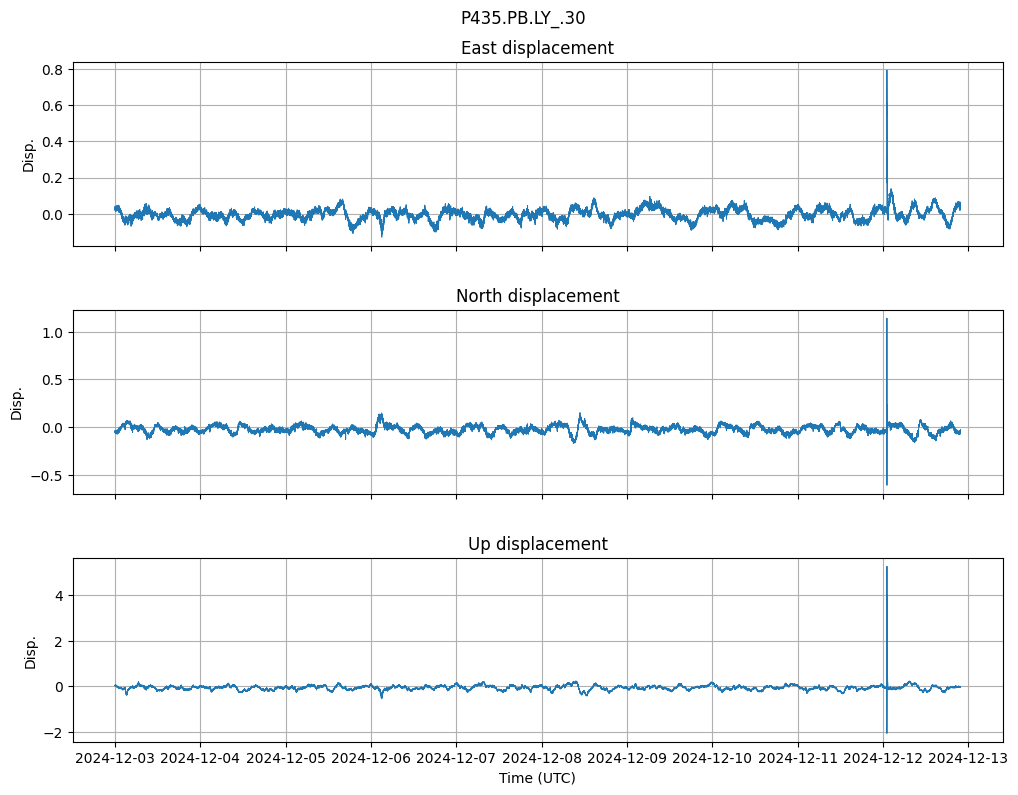Click the North displacement subplot title
The image size is (1018, 795).
537,296
